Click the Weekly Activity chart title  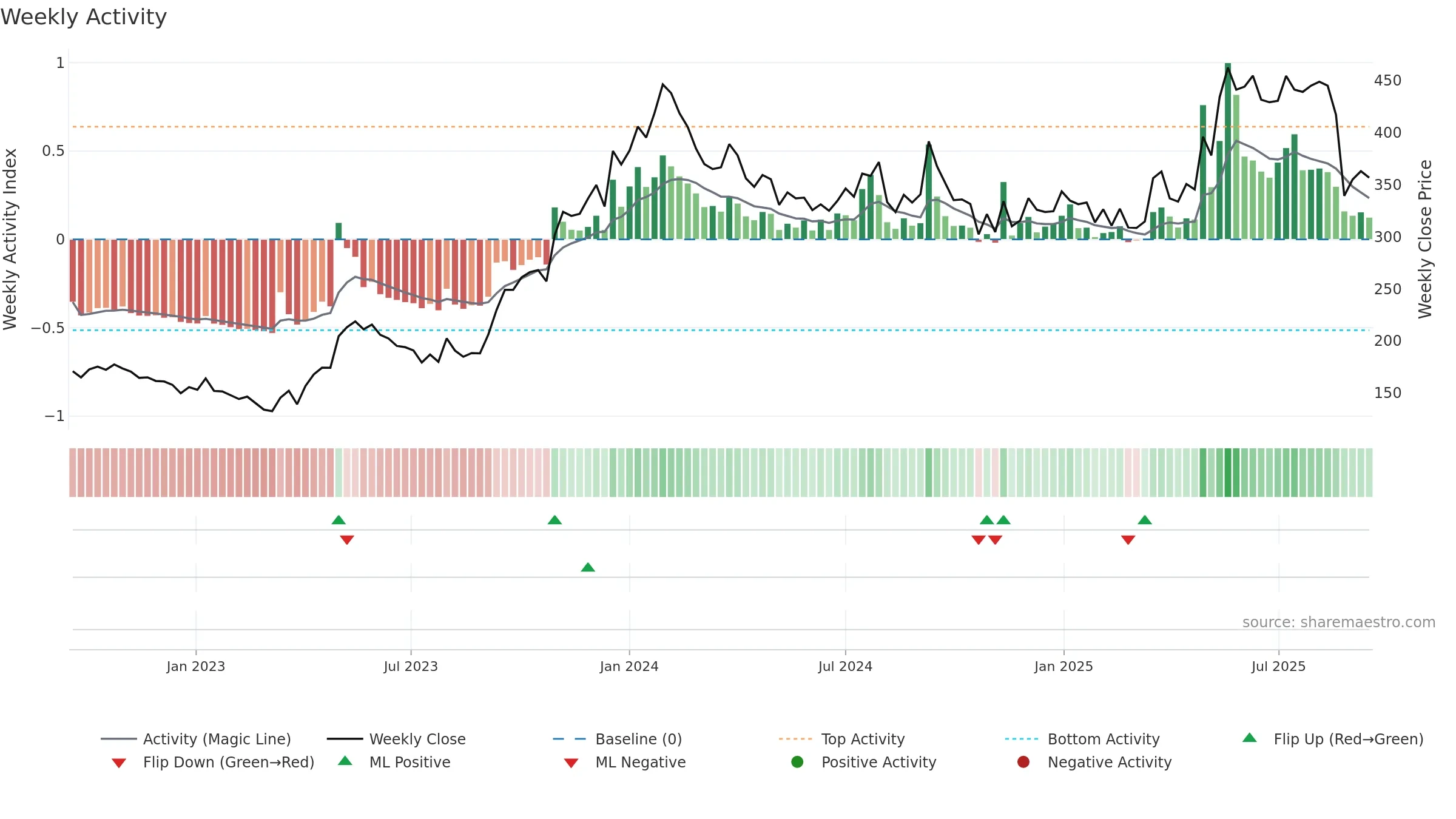pyautogui.click(x=84, y=17)
